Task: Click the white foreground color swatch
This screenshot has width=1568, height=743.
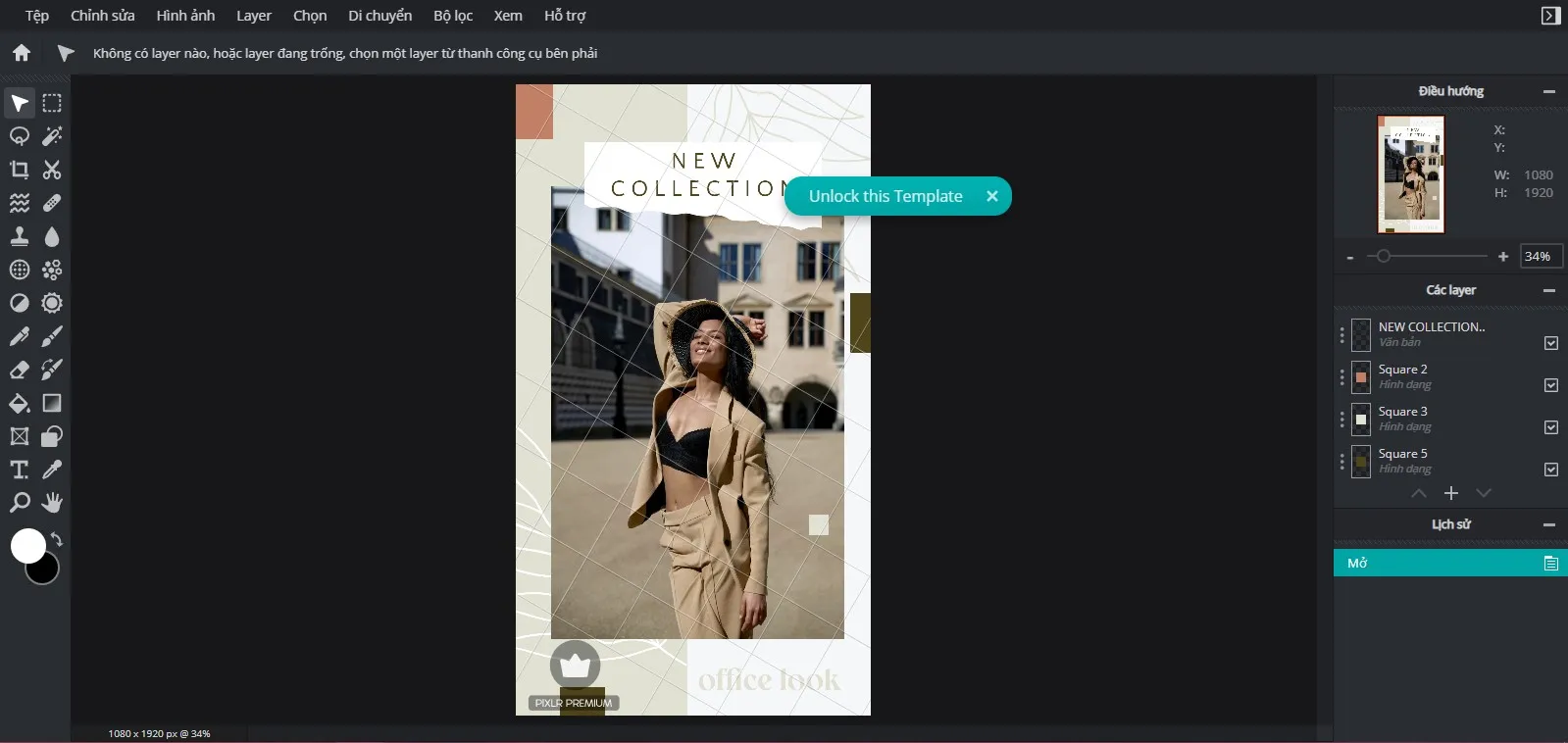Action: [x=27, y=545]
